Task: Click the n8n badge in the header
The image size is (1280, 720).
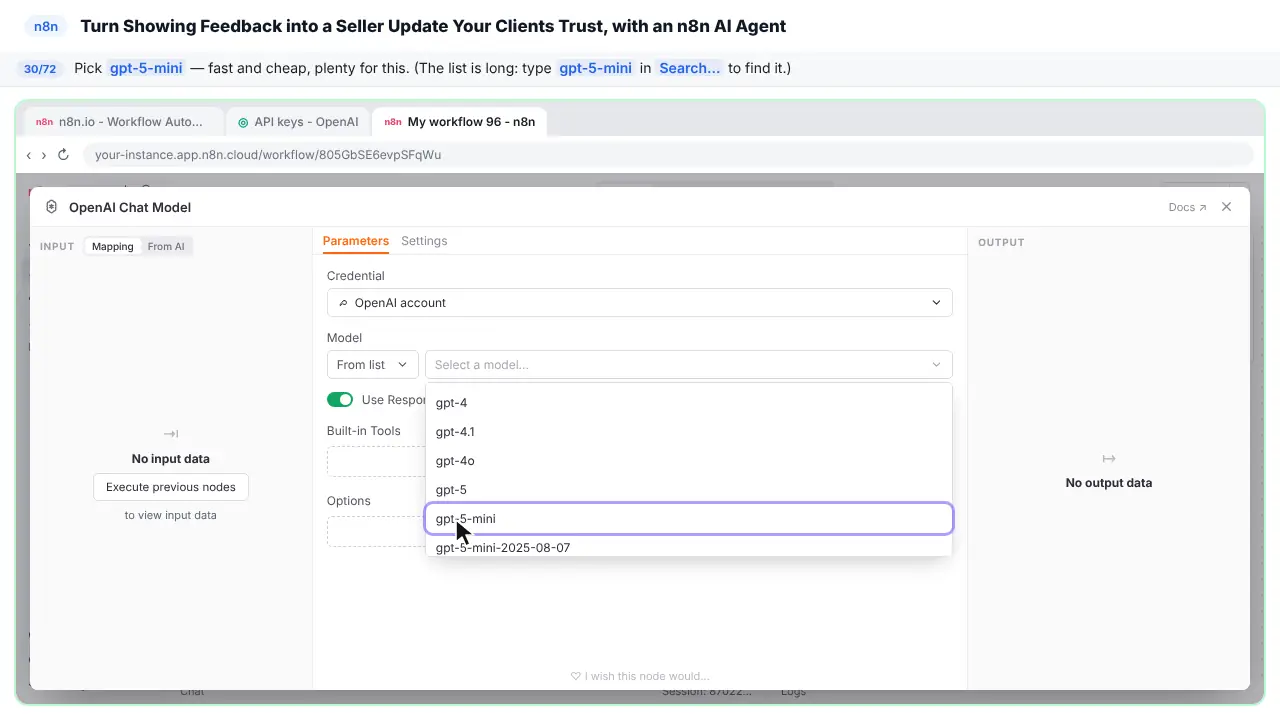Action: (x=46, y=27)
